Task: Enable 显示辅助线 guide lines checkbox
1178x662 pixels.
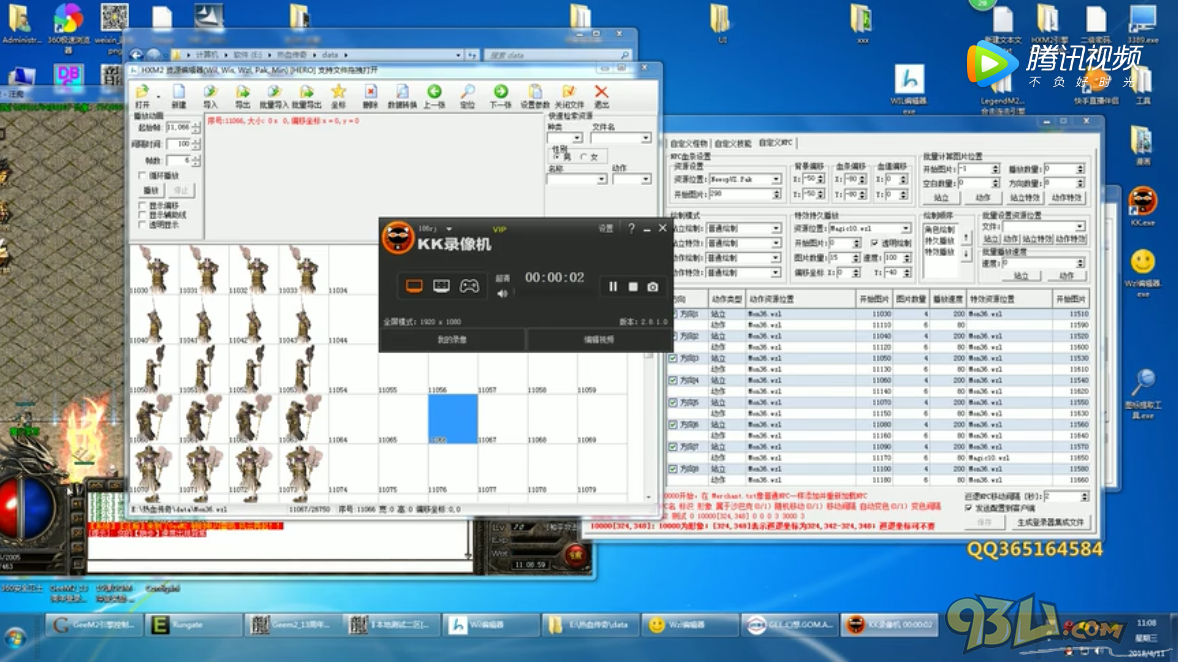Action: click(142, 215)
